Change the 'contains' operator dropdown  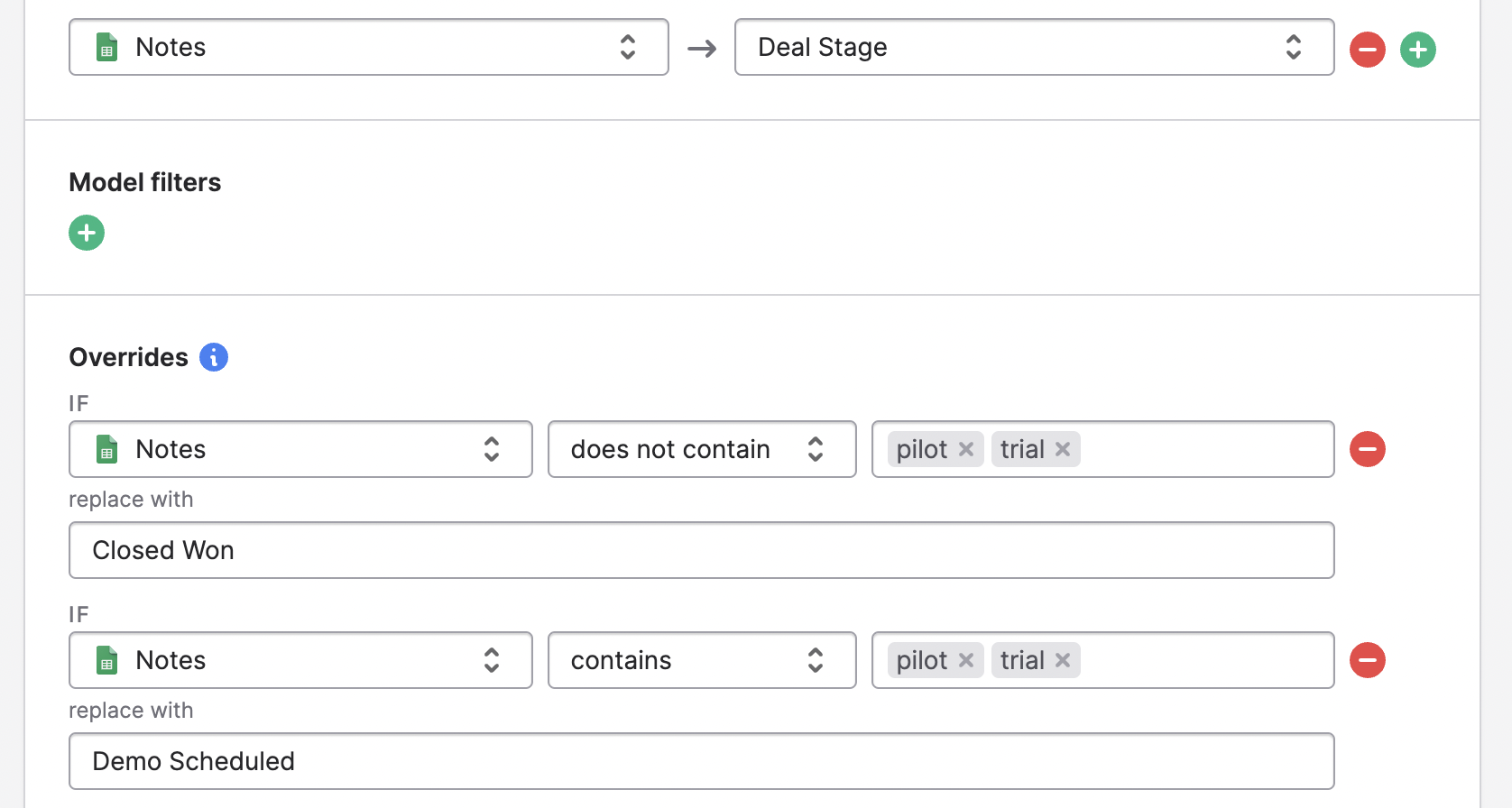pos(701,660)
